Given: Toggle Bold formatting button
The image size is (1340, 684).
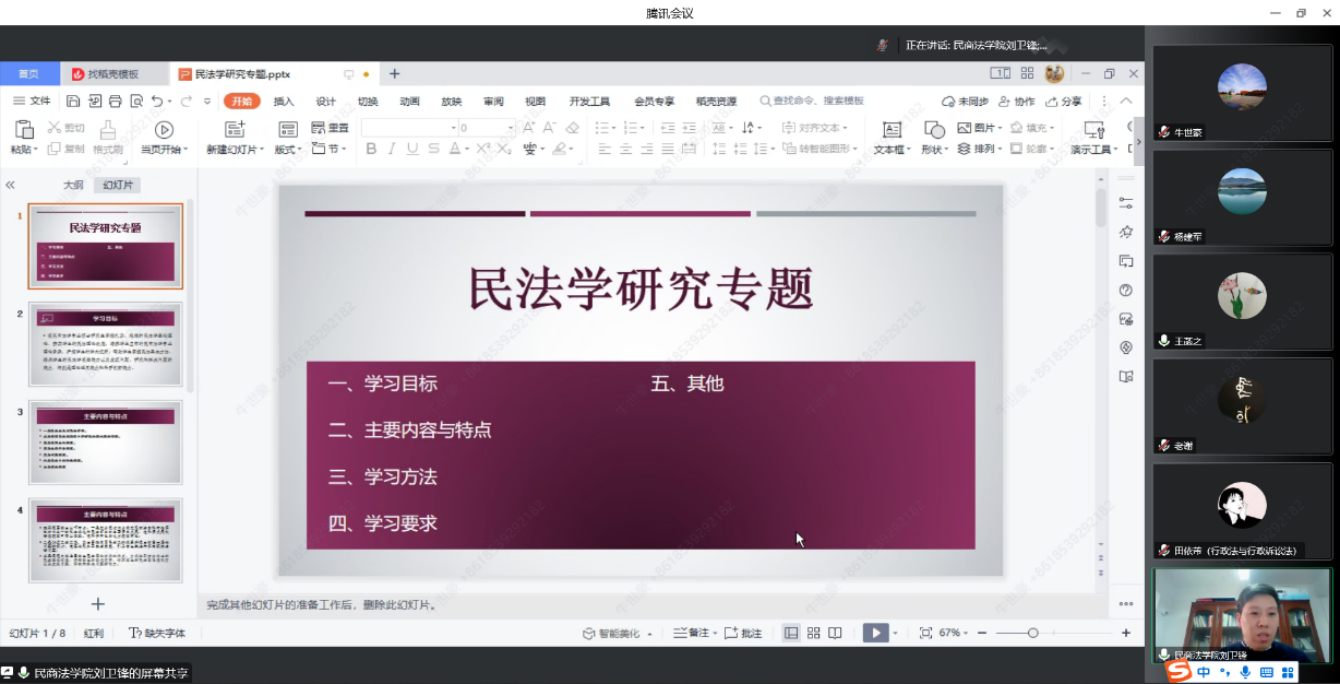Looking at the screenshot, I should pos(371,149).
